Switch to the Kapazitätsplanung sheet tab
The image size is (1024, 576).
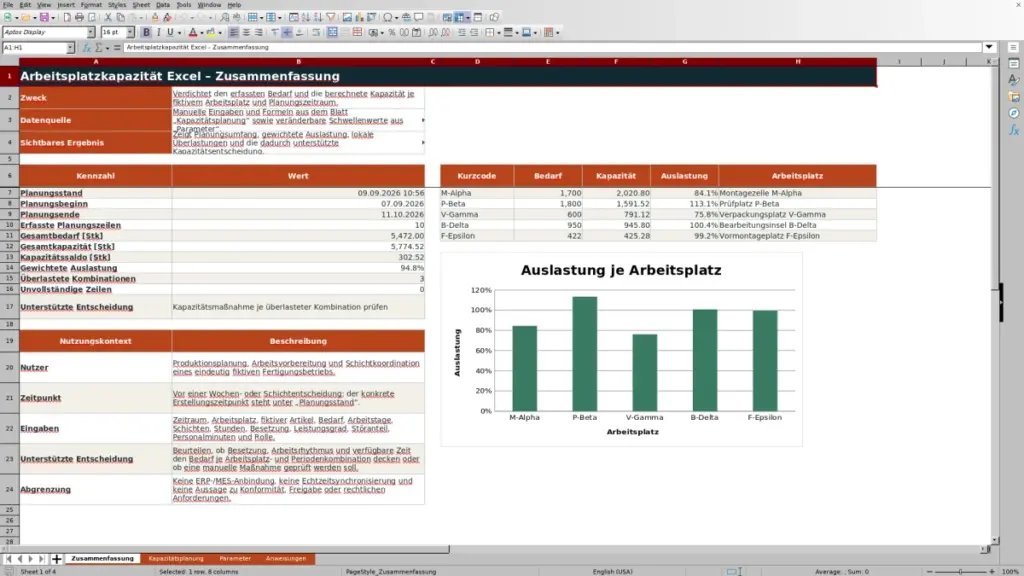pyautogui.click(x=176, y=559)
